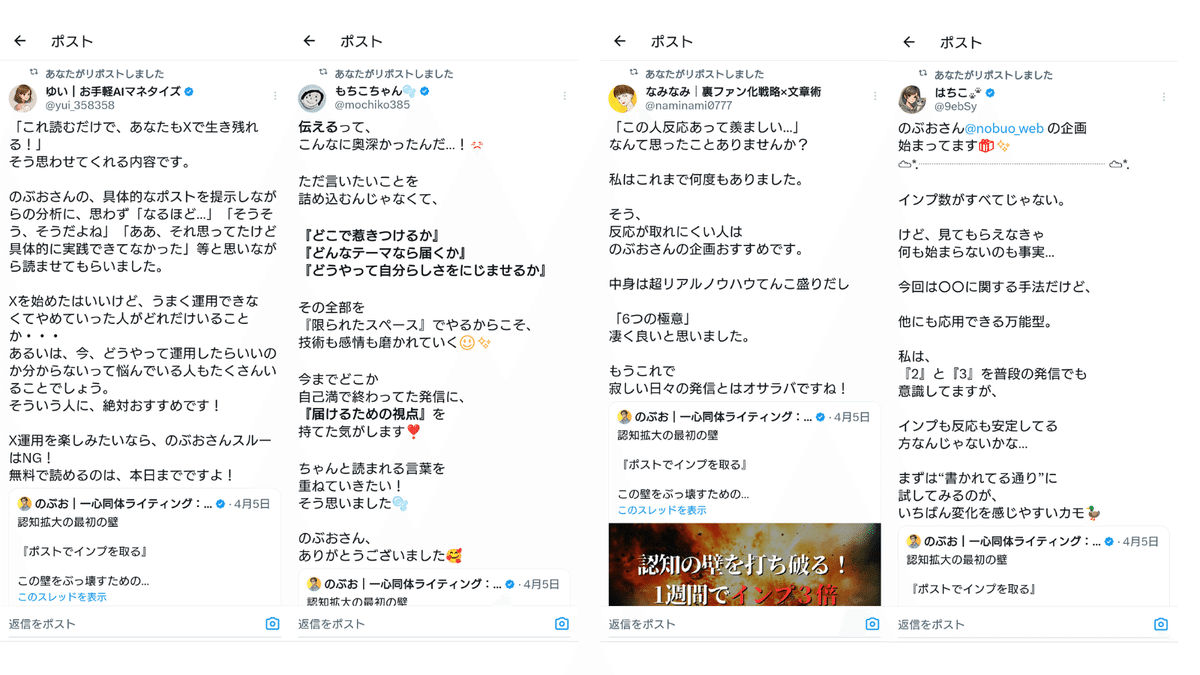Show thread under the naminami0777 quote

pyautogui.click(x=662, y=510)
